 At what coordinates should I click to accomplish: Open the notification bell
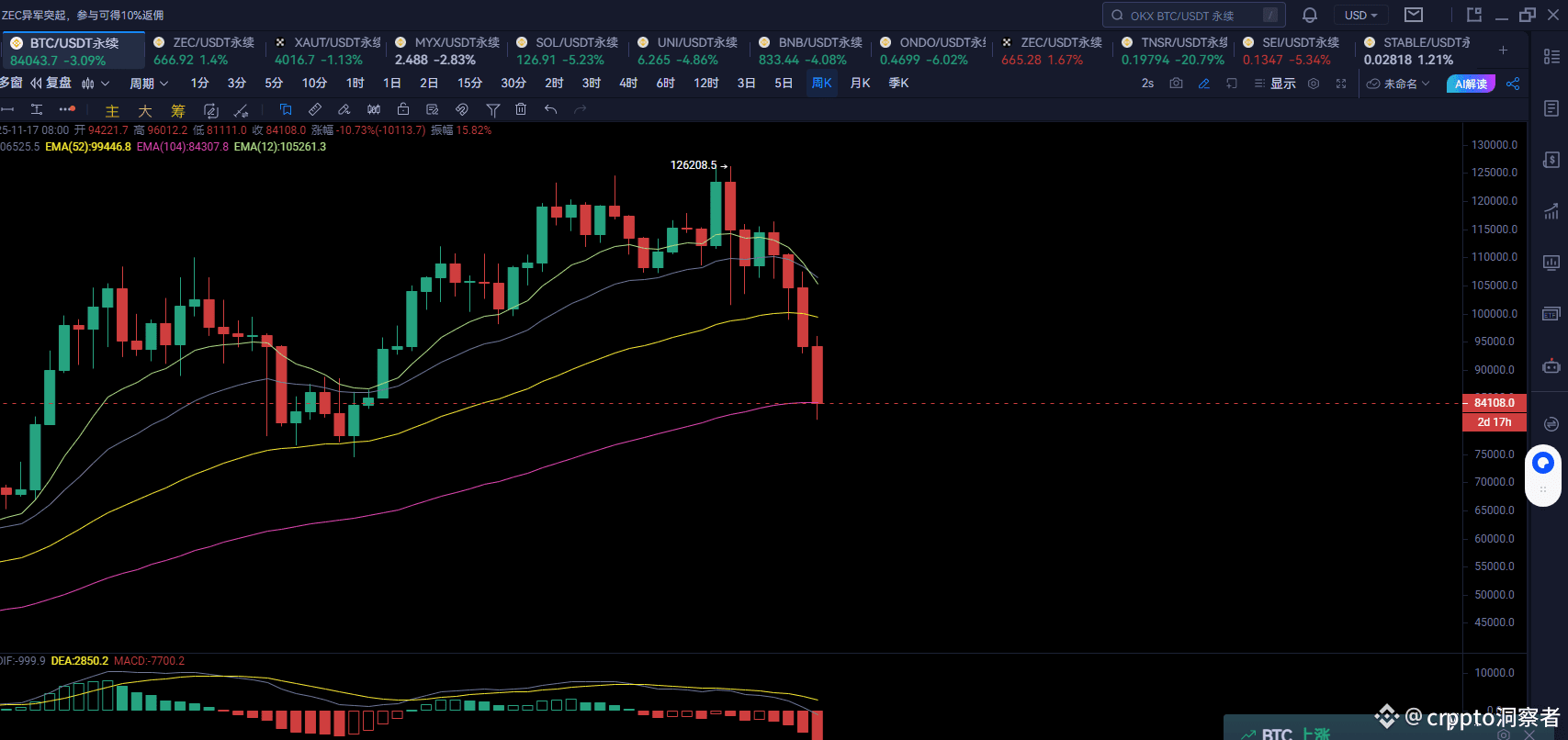[x=1310, y=15]
